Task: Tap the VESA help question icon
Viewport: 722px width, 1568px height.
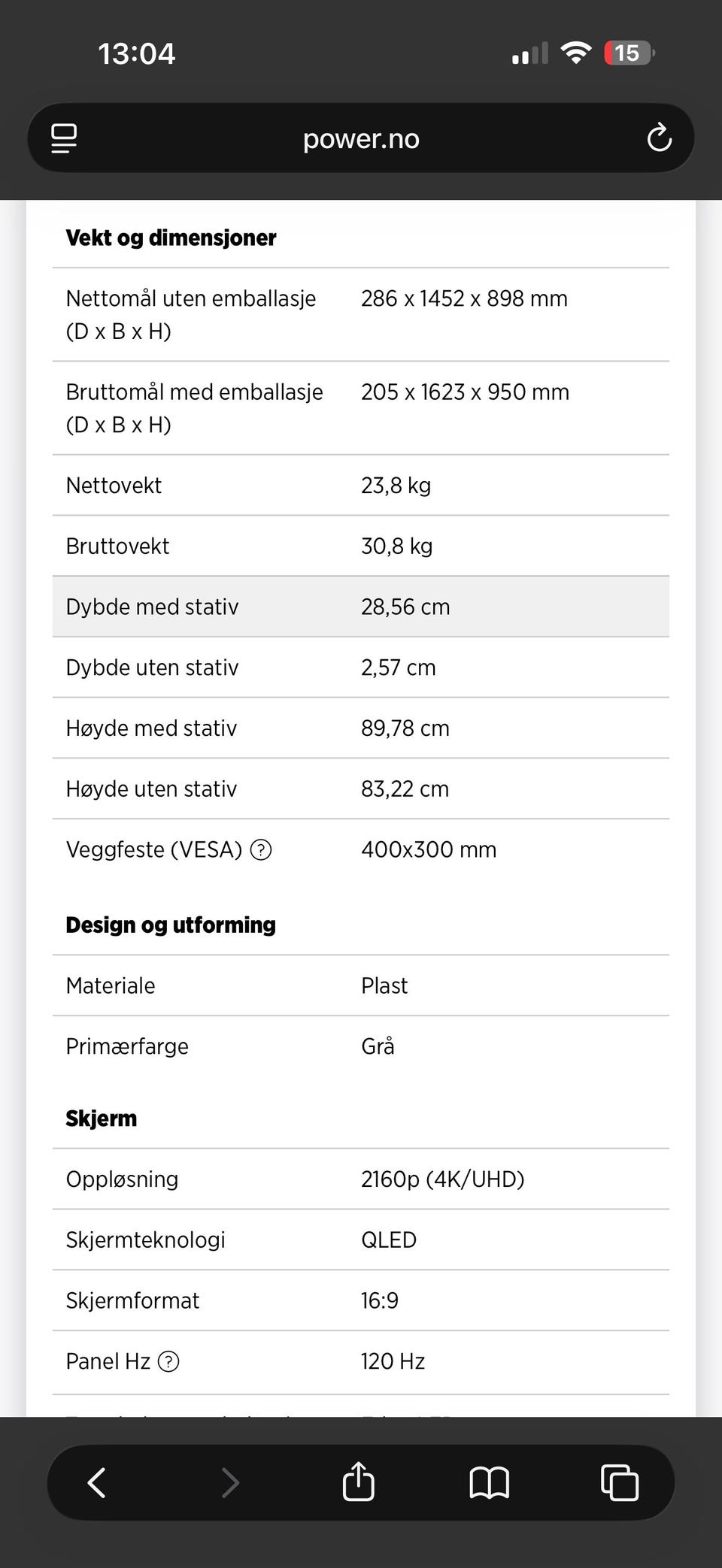Action: click(261, 849)
